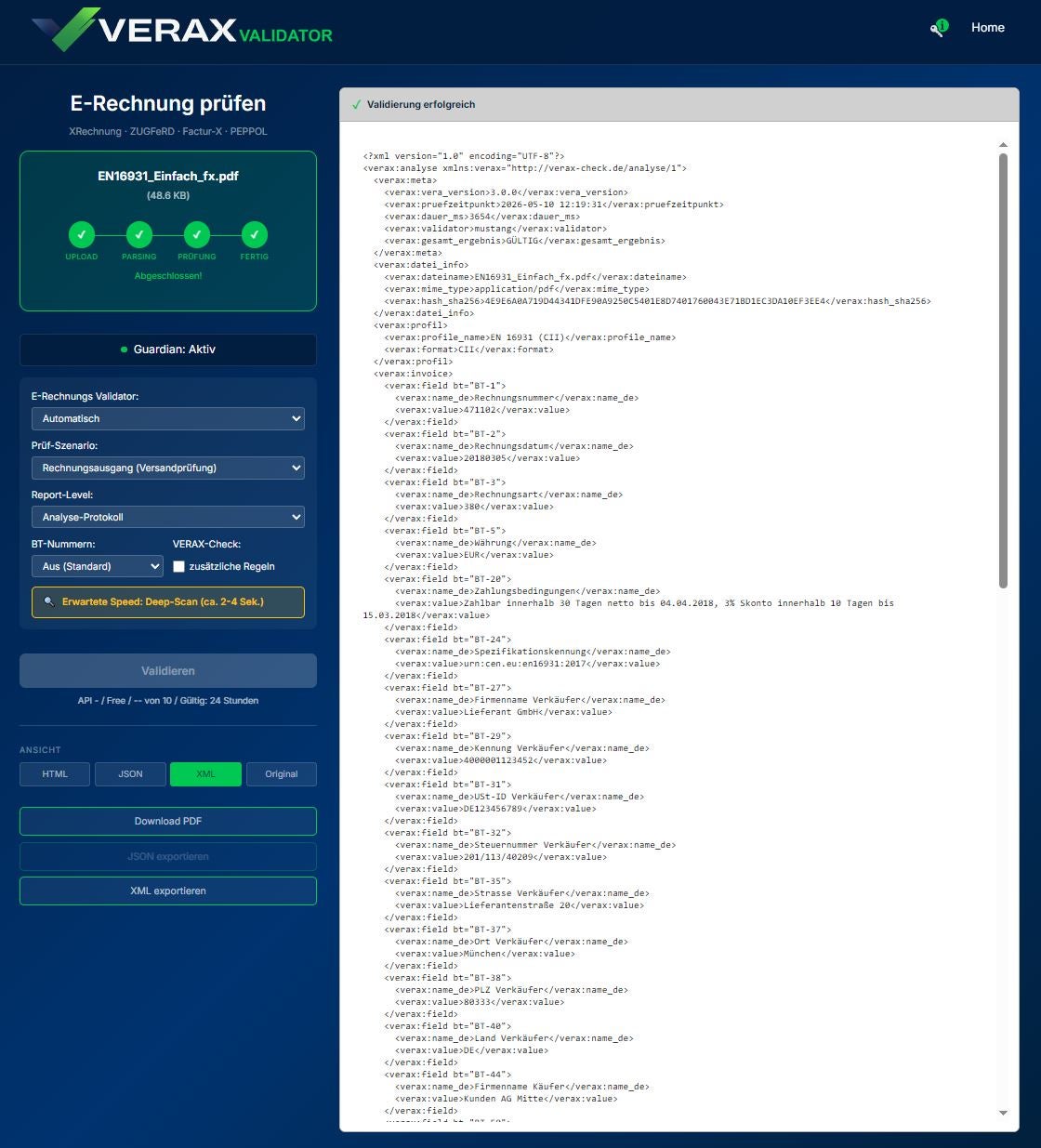Click the XML declaration line
The image size is (1041, 1148).
[x=464, y=156]
